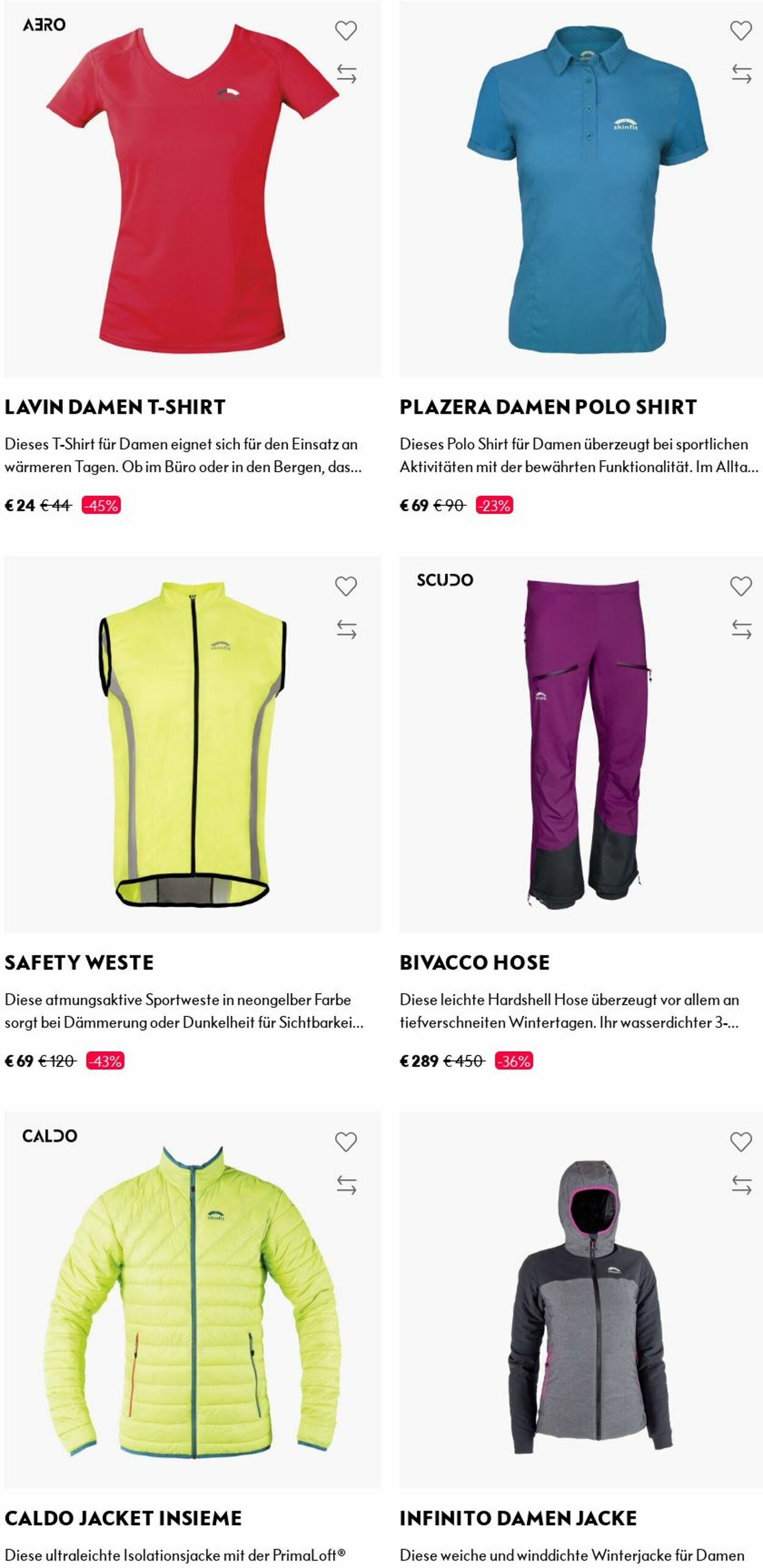View the Safety Weste title link
This screenshot has height=1568, width=763.
[x=79, y=963]
